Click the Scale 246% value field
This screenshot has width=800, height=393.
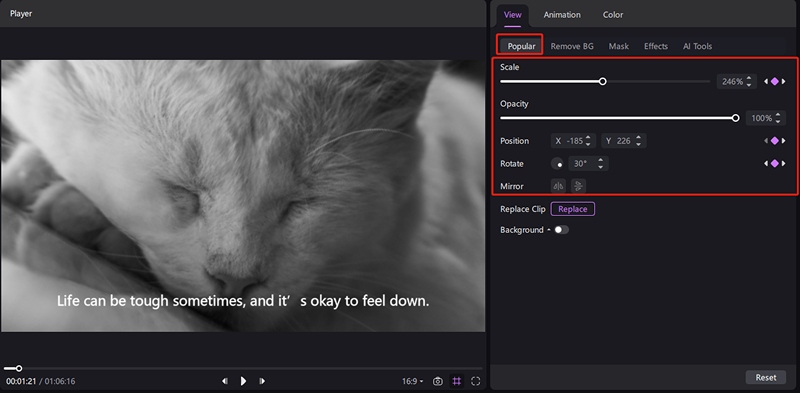click(x=732, y=81)
